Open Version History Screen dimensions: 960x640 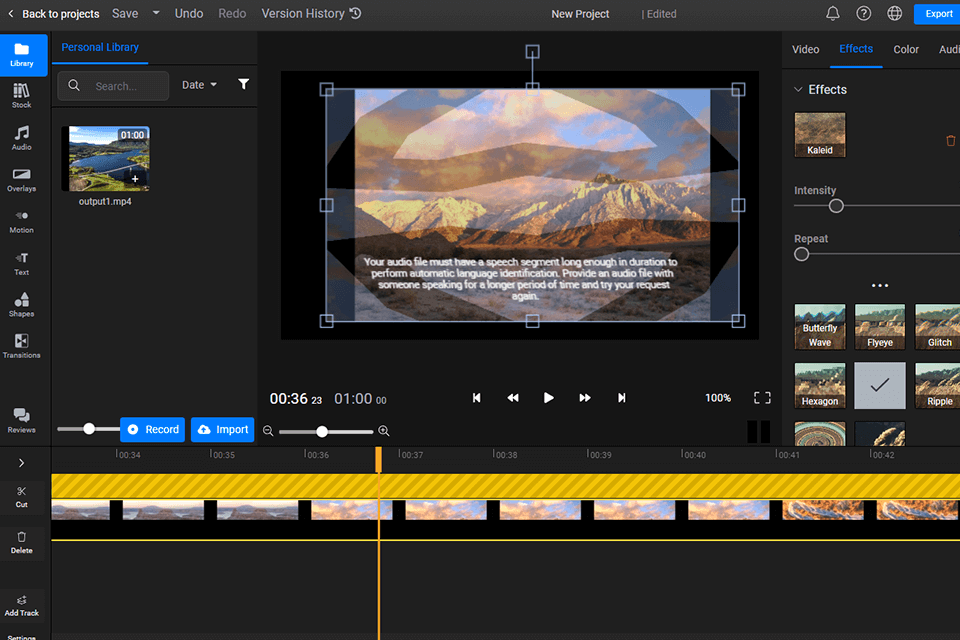pyautogui.click(x=311, y=13)
